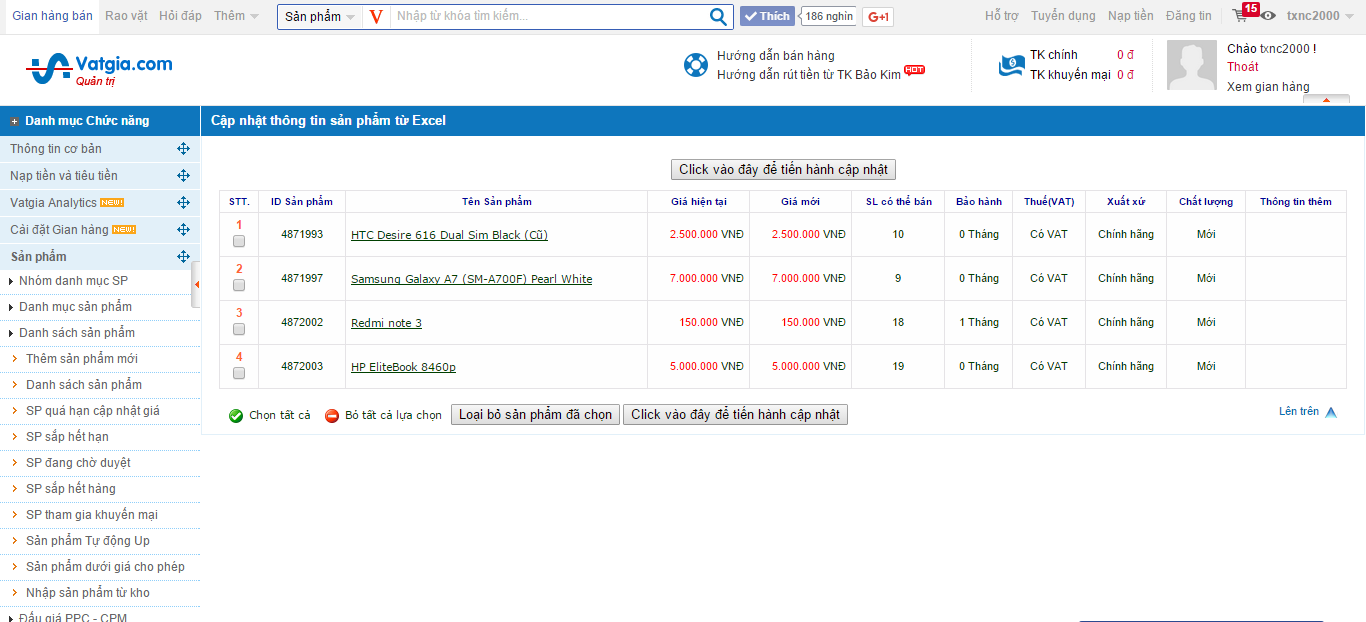This screenshot has height=622, width=1366.
Task: Open SP đang chờ duyệt item
Action: coord(78,463)
